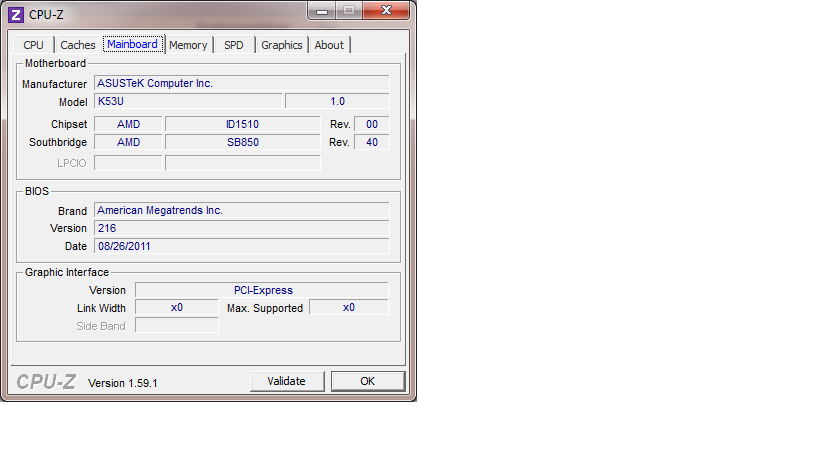
Task: Click the BIOS Date label
Action: [76, 246]
